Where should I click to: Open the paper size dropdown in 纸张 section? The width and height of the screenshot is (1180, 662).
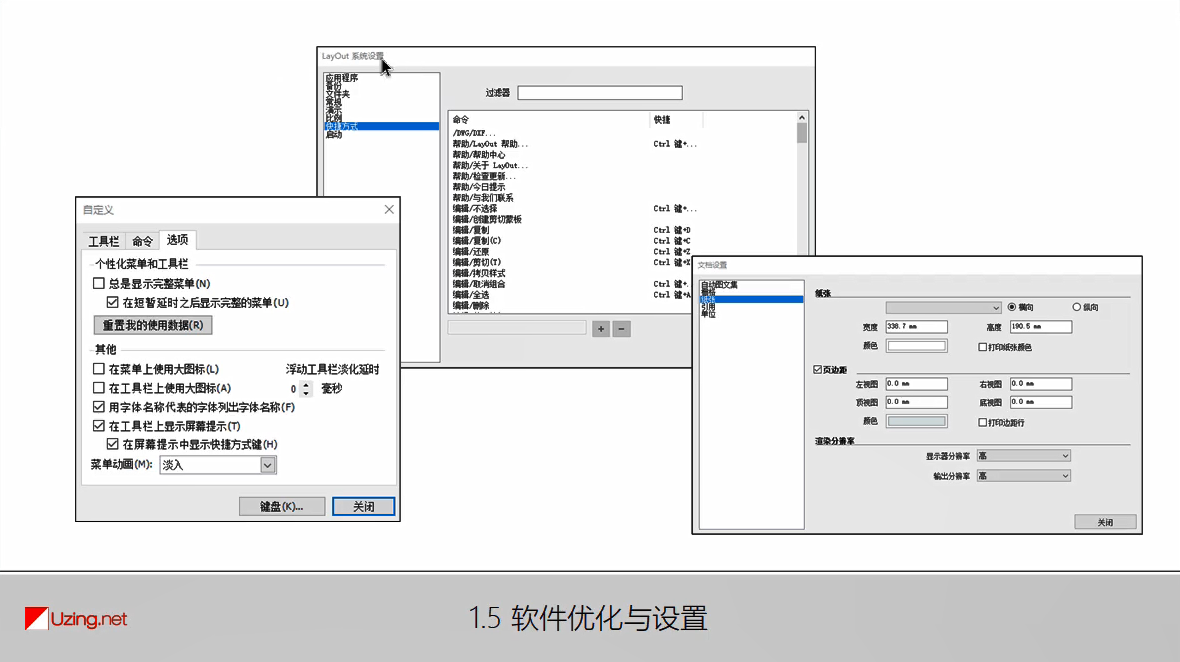pyautogui.click(x=942, y=307)
